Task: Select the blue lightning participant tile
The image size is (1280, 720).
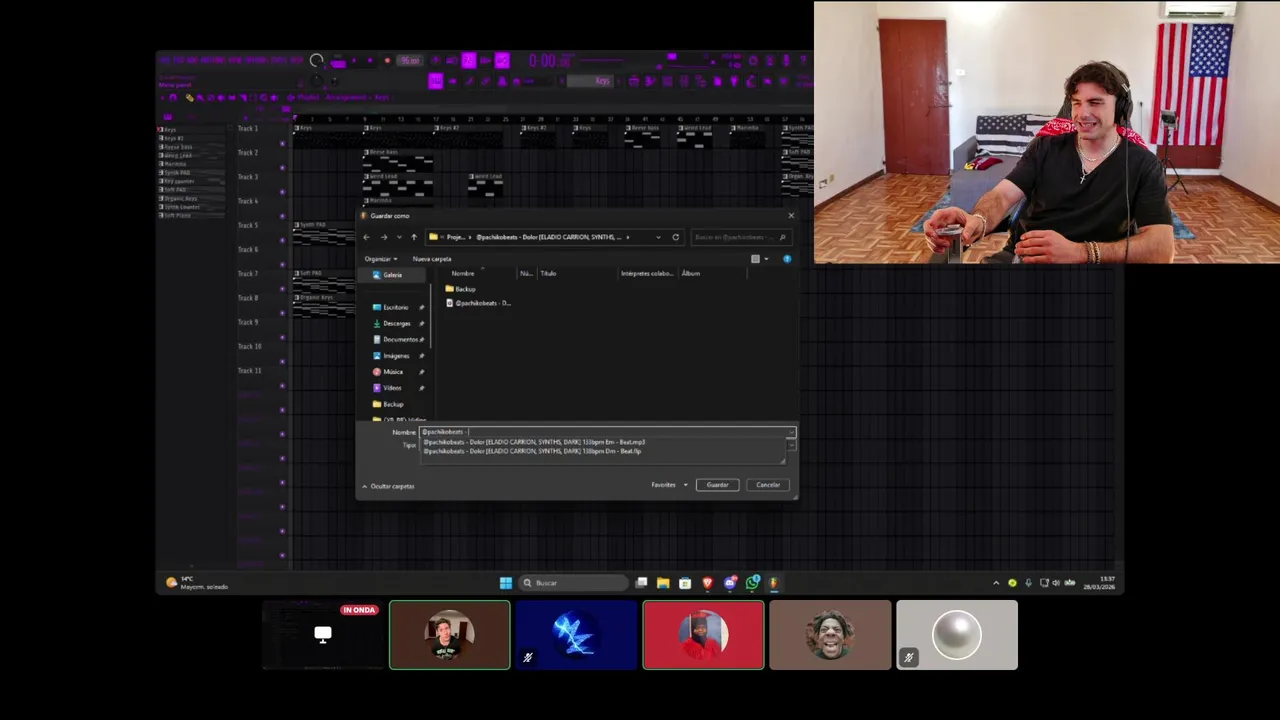Action: click(x=576, y=635)
